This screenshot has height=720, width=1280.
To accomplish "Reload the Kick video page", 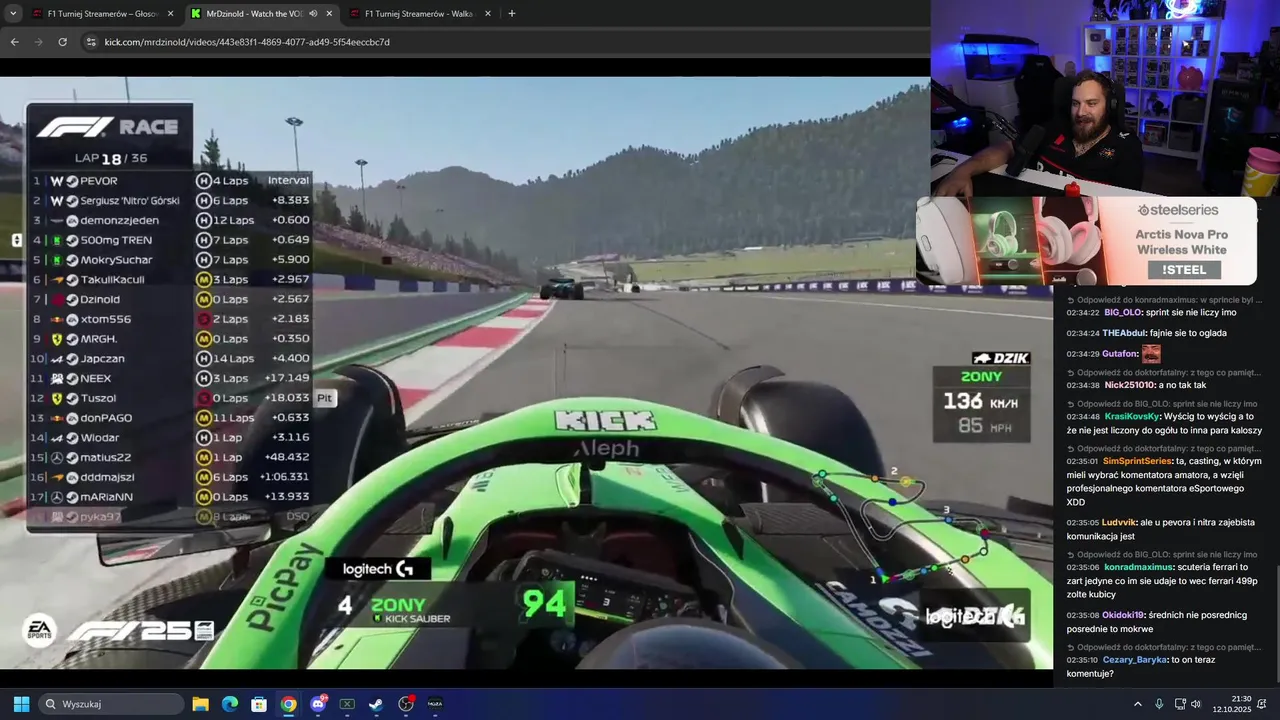I will 62,42.
